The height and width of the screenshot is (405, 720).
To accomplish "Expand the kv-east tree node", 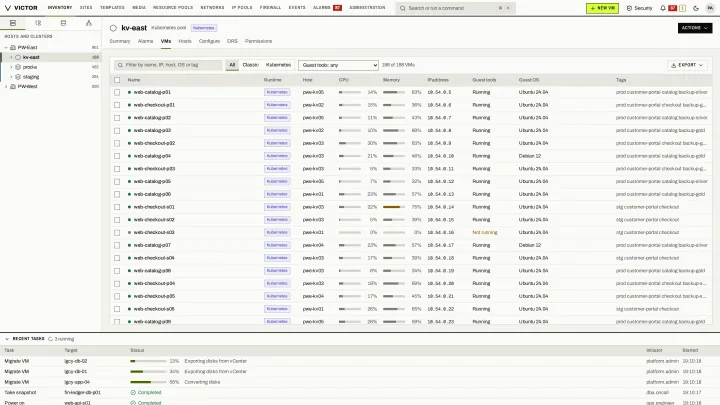I will tap(11, 57).
